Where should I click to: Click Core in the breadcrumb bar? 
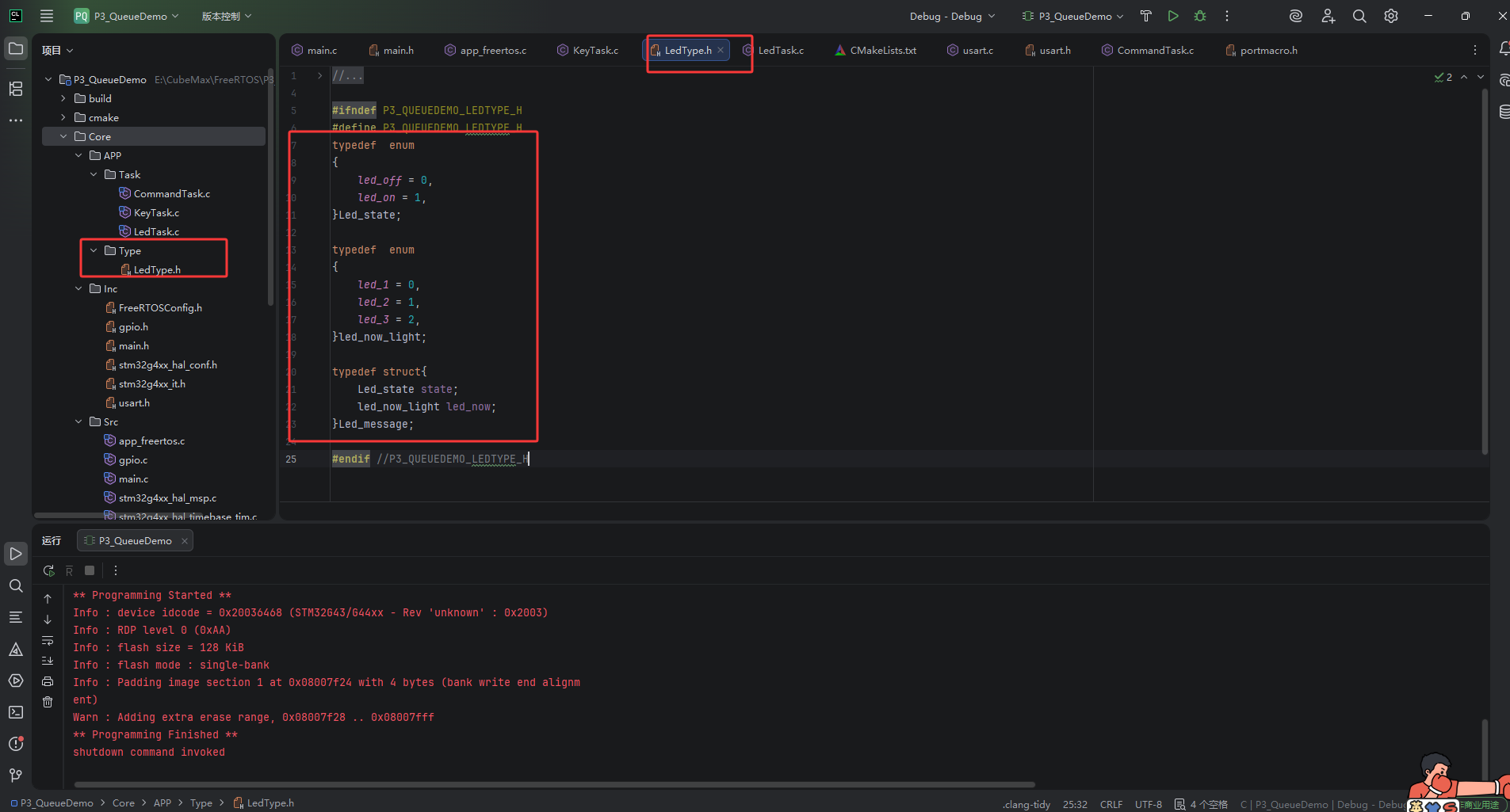(123, 803)
